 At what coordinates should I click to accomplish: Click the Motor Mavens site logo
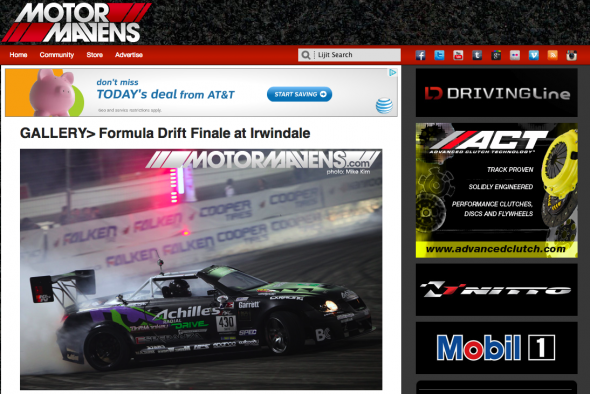pyautogui.click(x=77, y=23)
